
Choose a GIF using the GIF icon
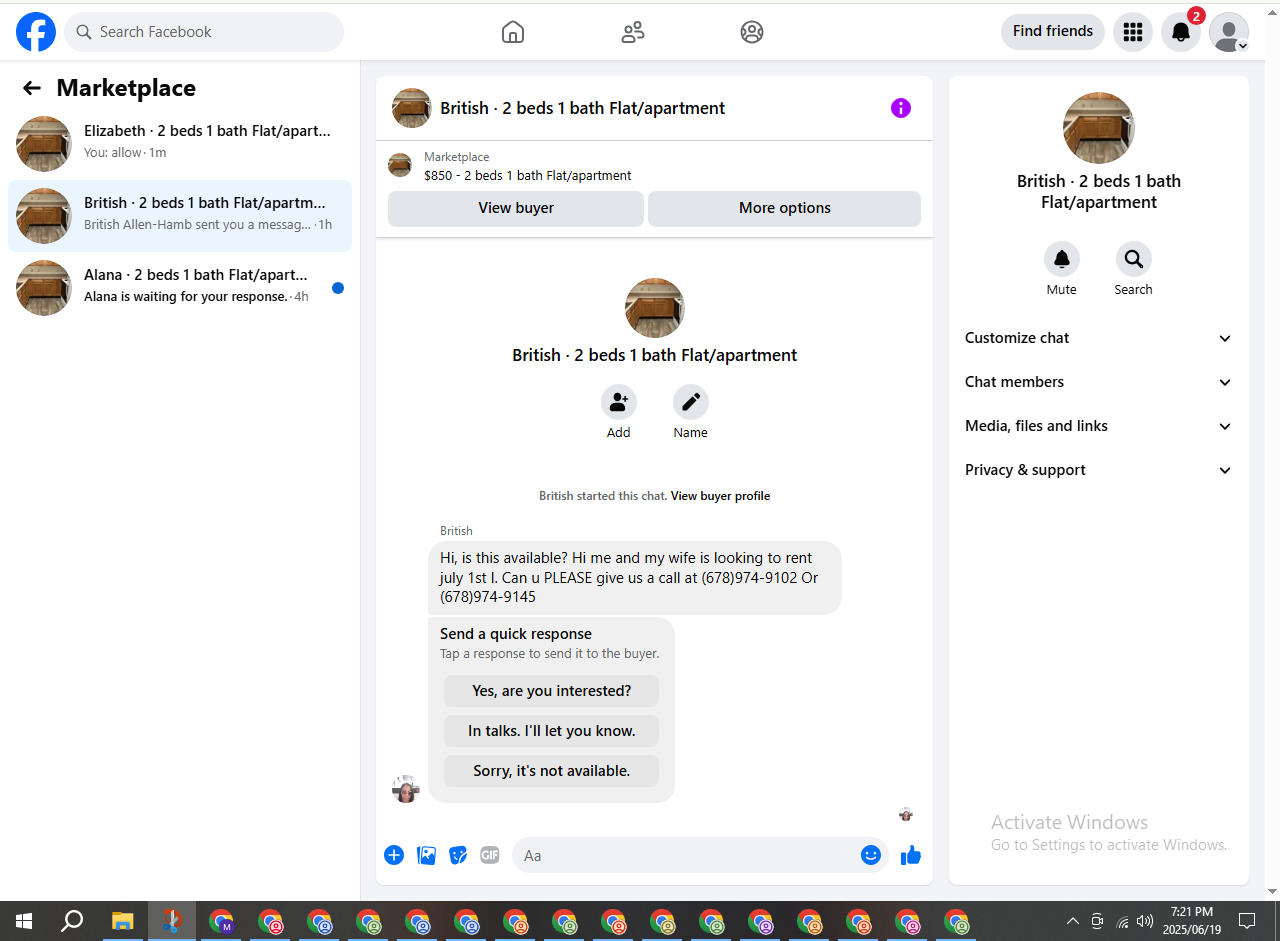click(x=490, y=855)
